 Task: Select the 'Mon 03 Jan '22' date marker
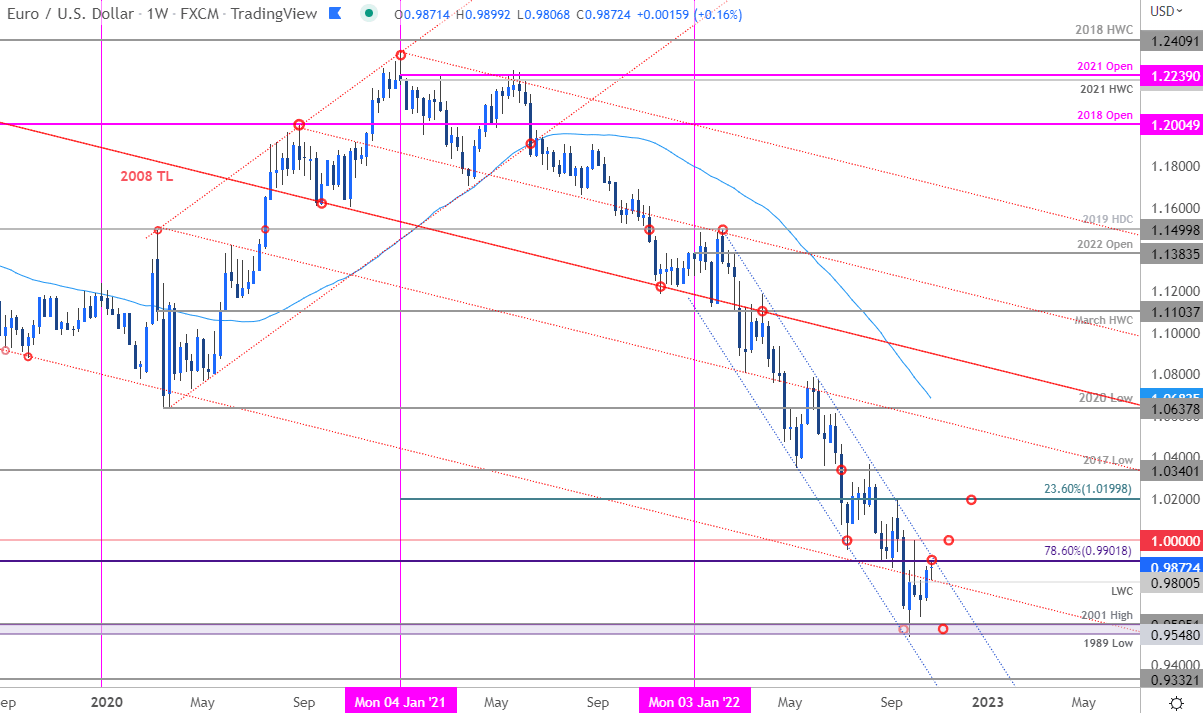coord(693,703)
